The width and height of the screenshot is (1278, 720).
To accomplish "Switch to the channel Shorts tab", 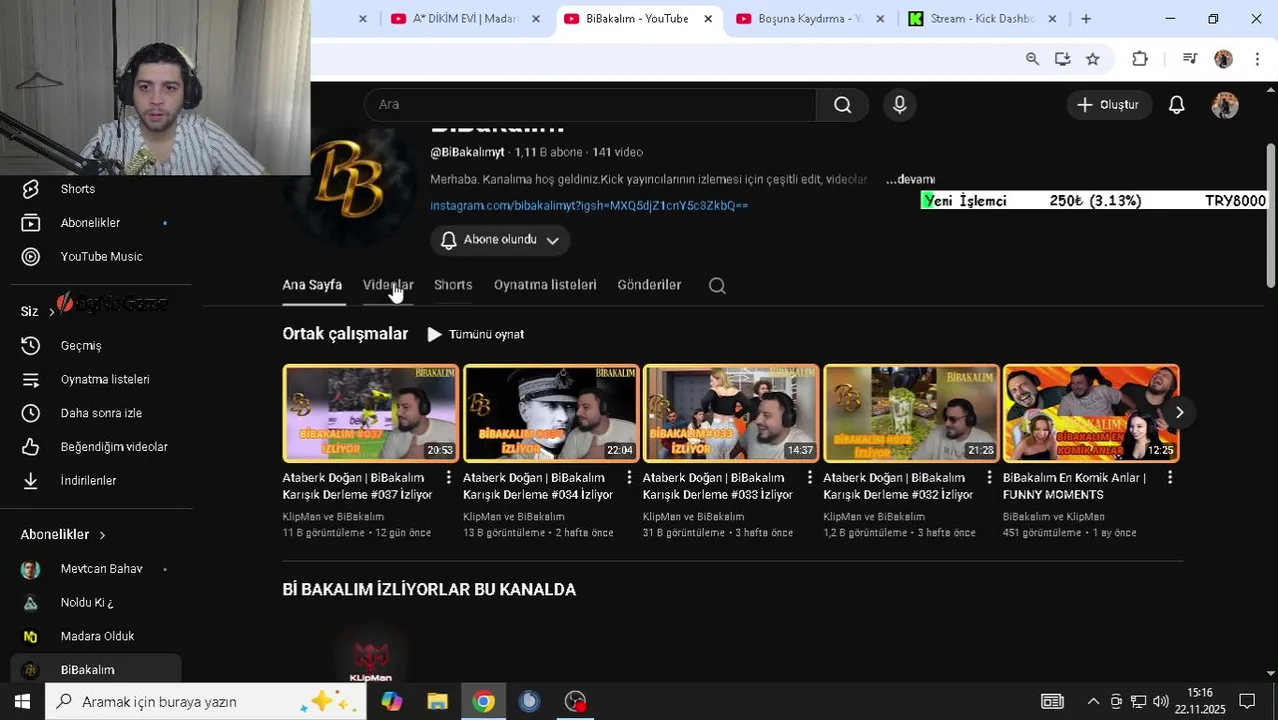I will point(453,285).
